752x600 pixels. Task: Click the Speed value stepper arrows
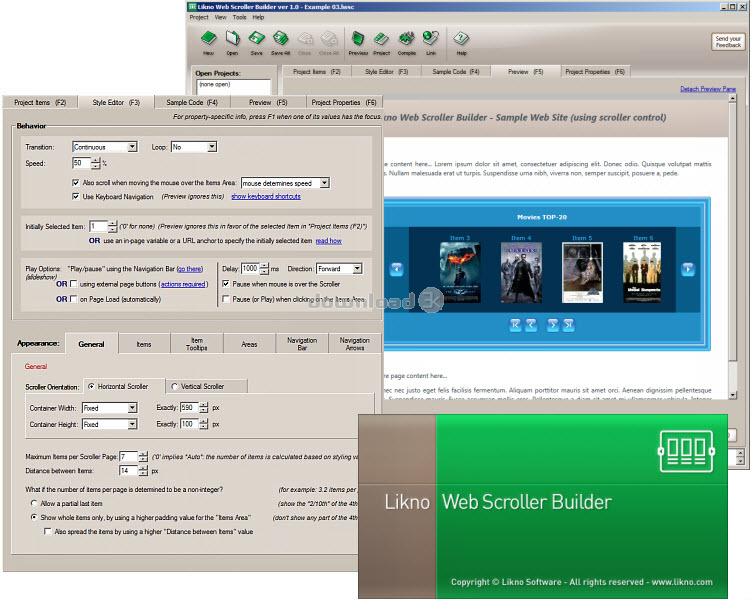pyautogui.click(x=96, y=163)
